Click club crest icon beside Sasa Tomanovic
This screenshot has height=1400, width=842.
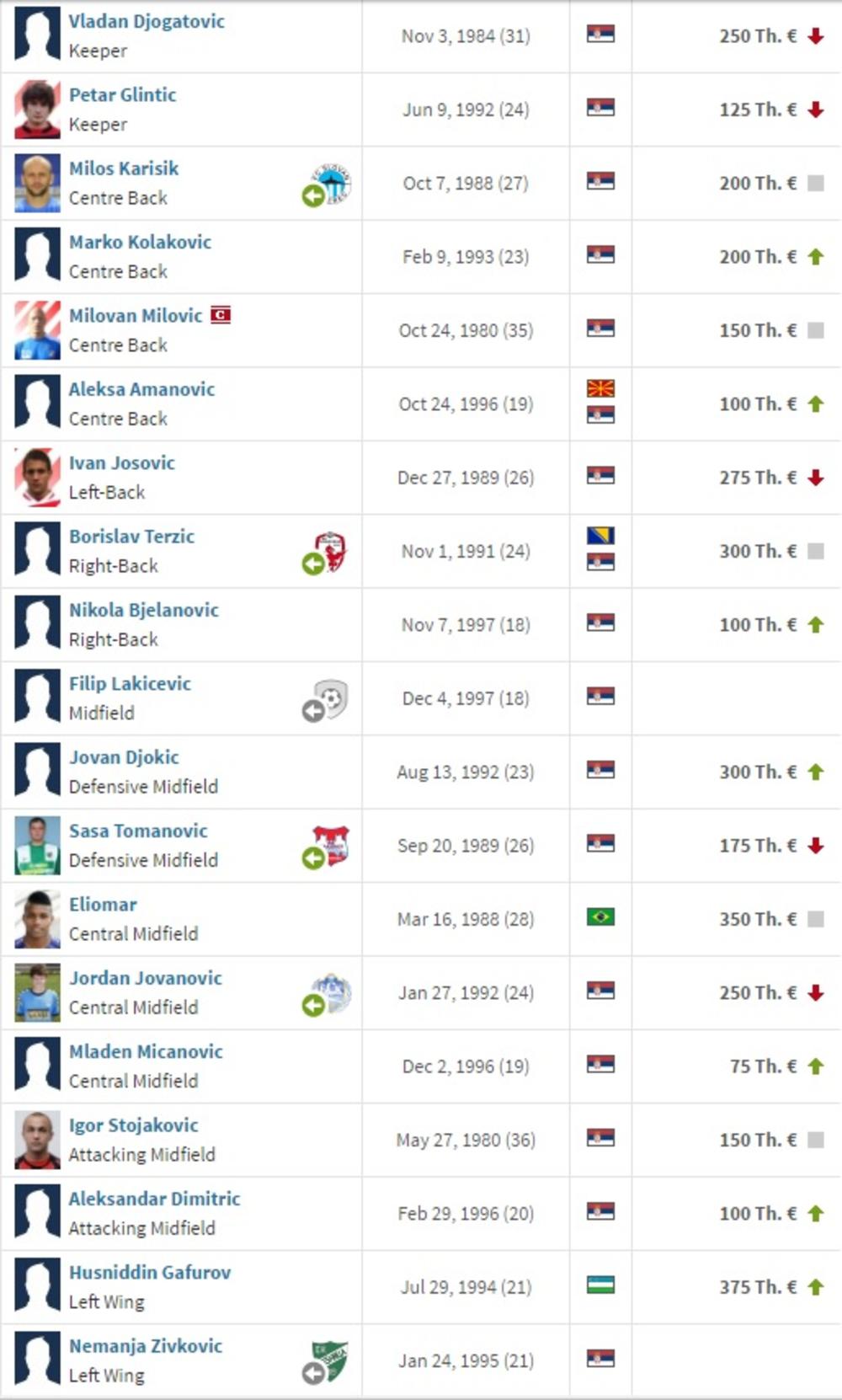pos(331,845)
